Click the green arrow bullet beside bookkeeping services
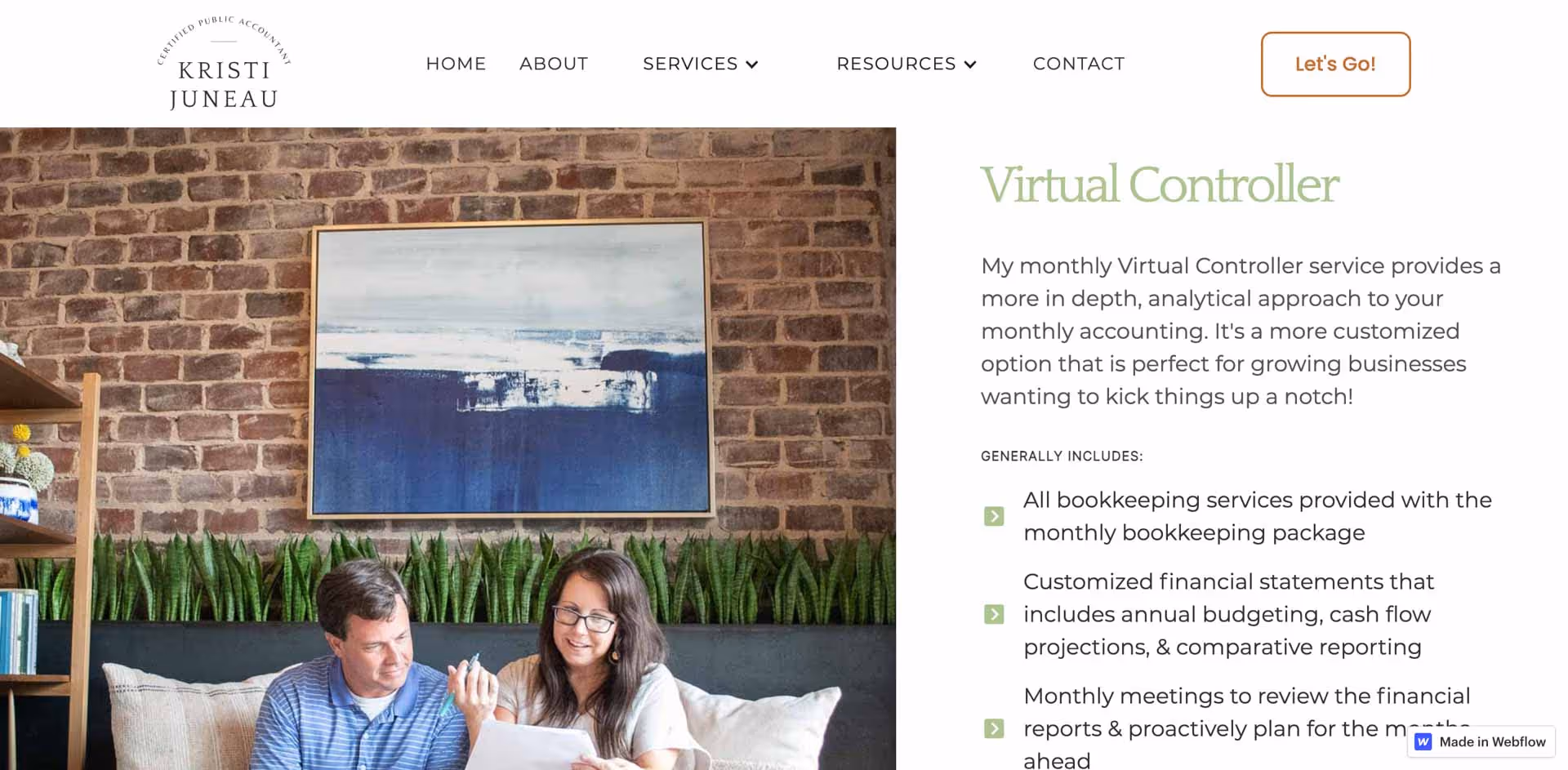This screenshot has height=770, width=1568. point(994,516)
